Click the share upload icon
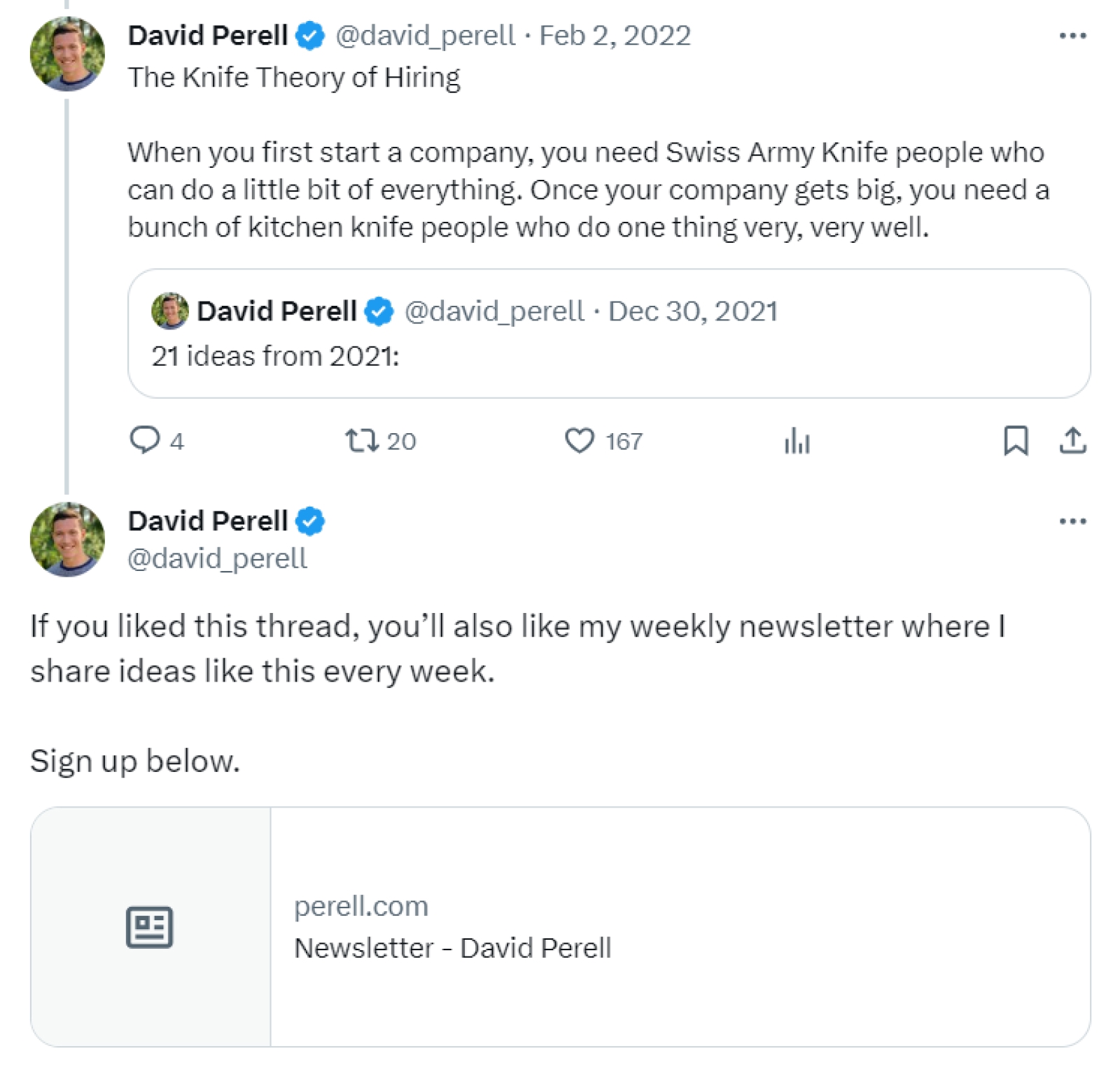This screenshot has height=1079, width=1120. pyautogui.click(x=1072, y=440)
